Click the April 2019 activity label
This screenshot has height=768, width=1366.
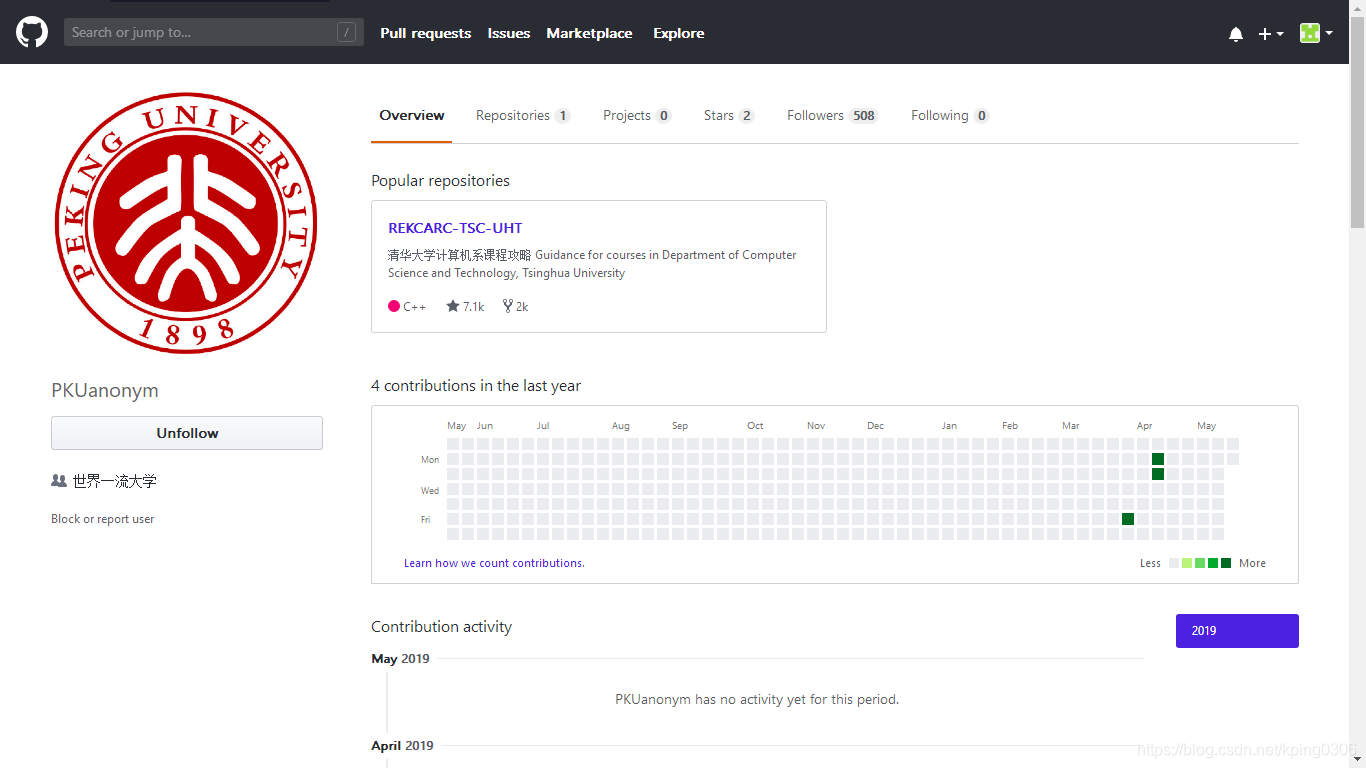[402, 745]
